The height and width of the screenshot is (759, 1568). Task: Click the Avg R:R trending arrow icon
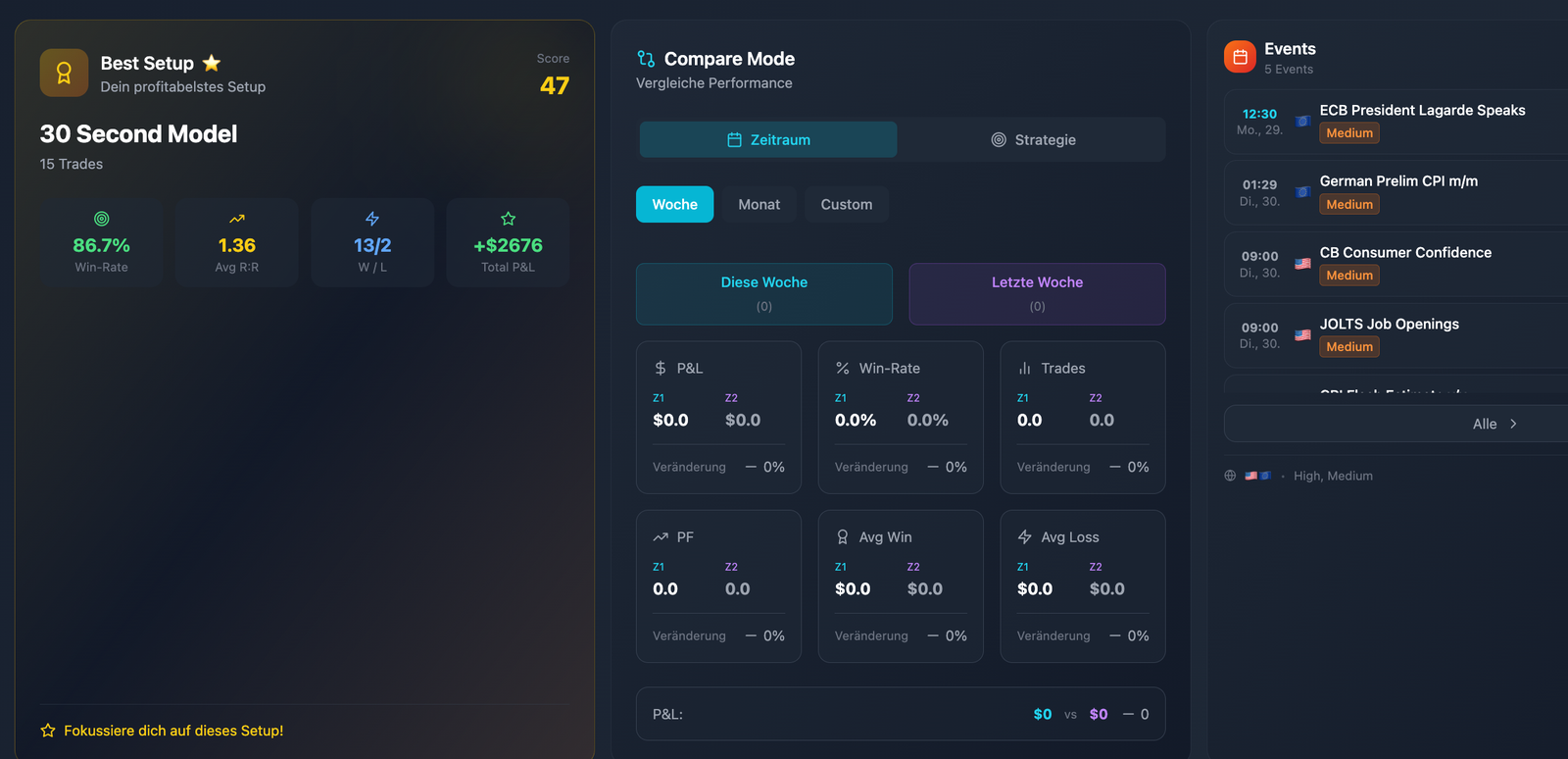pyautogui.click(x=237, y=219)
